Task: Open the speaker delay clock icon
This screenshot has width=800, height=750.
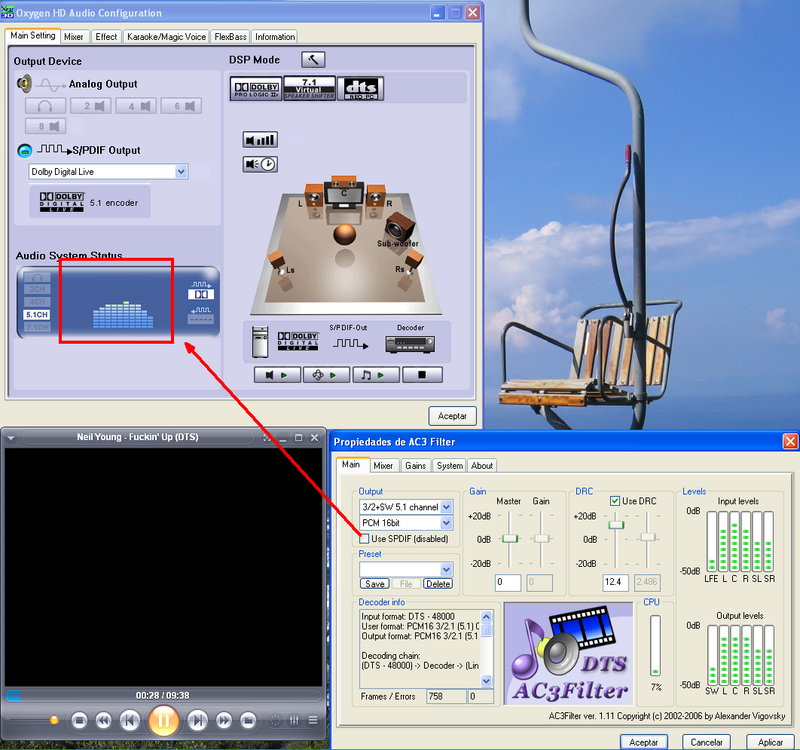Action: point(260,164)
